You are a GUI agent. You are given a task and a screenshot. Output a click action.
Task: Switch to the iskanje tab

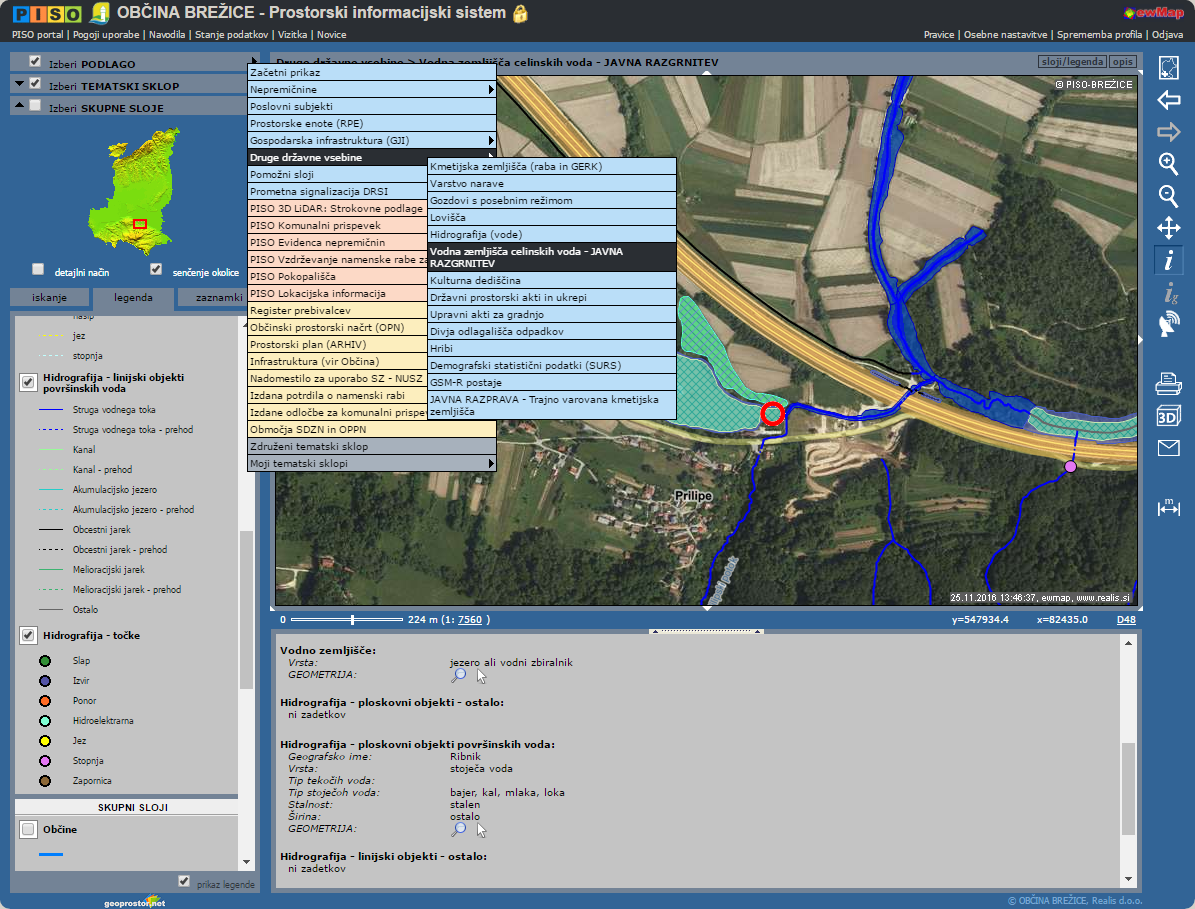(49, 298)
